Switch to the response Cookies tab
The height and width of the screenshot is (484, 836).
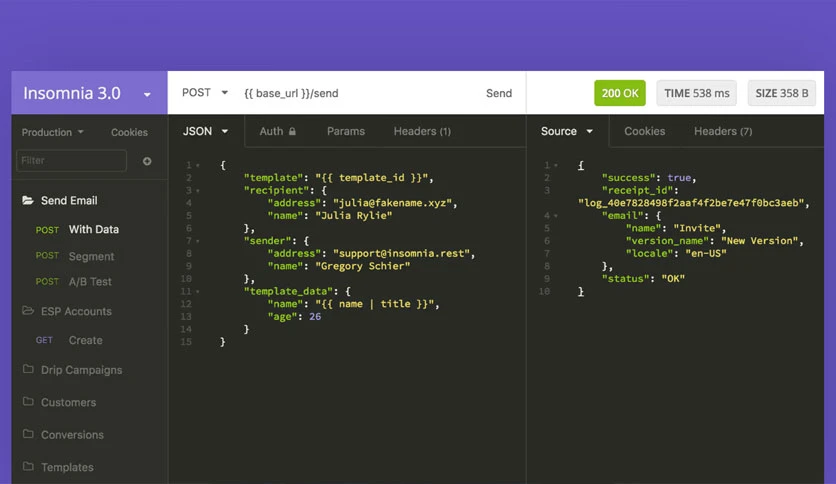coord(645,131)
